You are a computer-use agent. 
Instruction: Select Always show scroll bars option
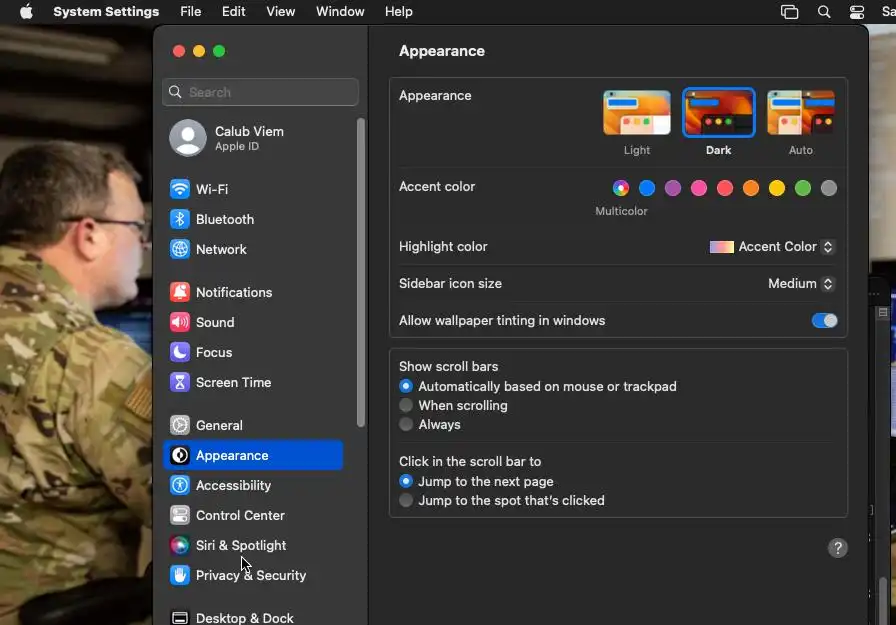406,424
